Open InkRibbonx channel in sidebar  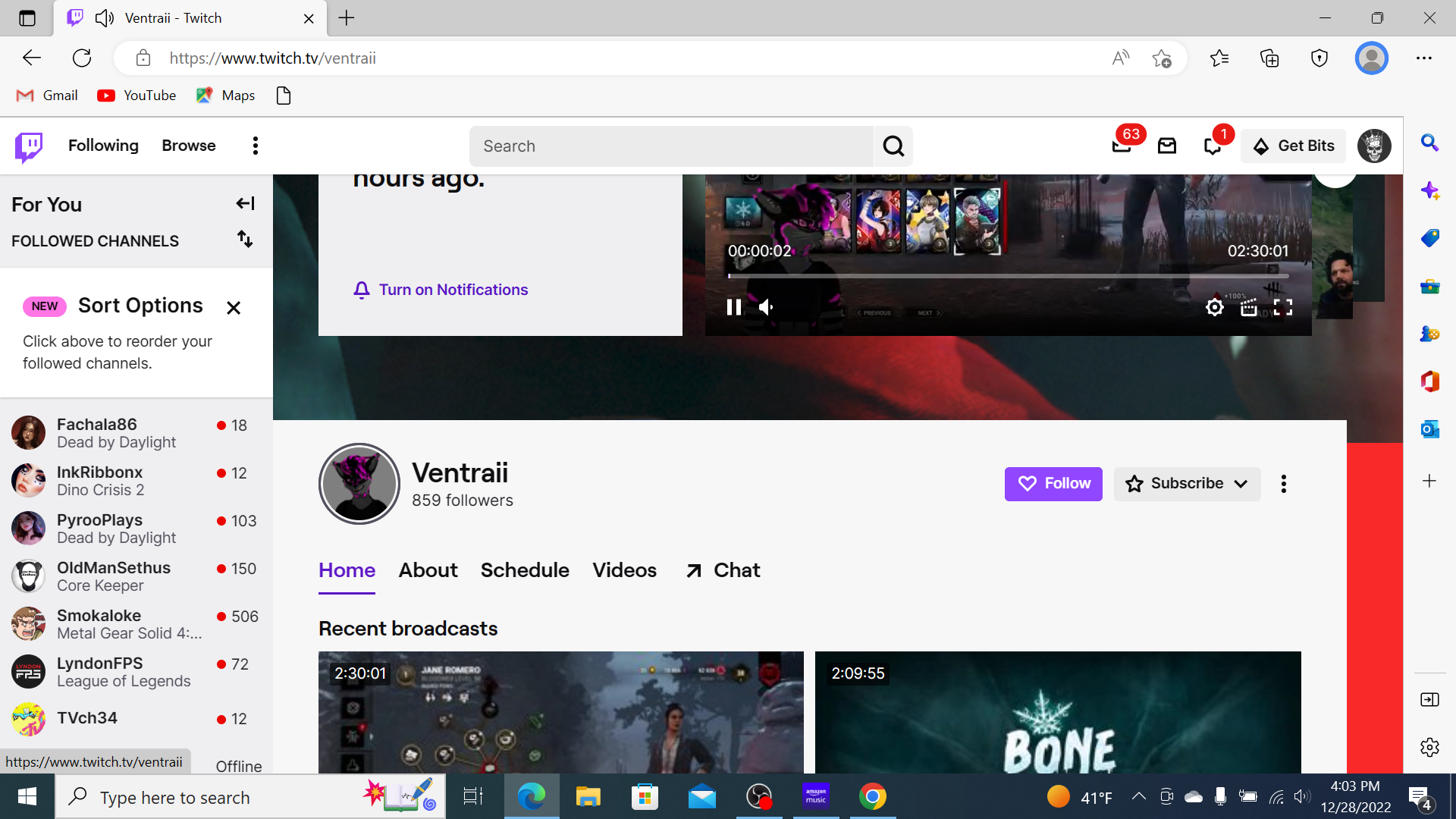136,481
